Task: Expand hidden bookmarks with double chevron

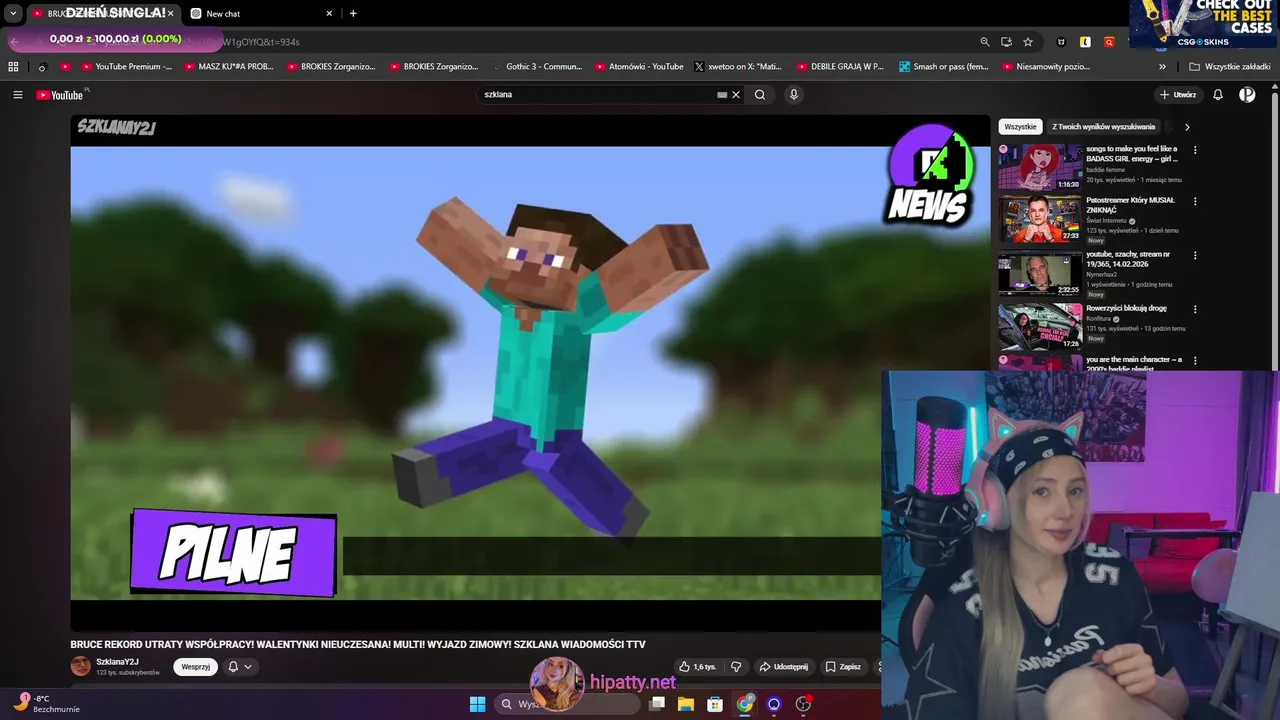Action: [x=1162, y=67]
